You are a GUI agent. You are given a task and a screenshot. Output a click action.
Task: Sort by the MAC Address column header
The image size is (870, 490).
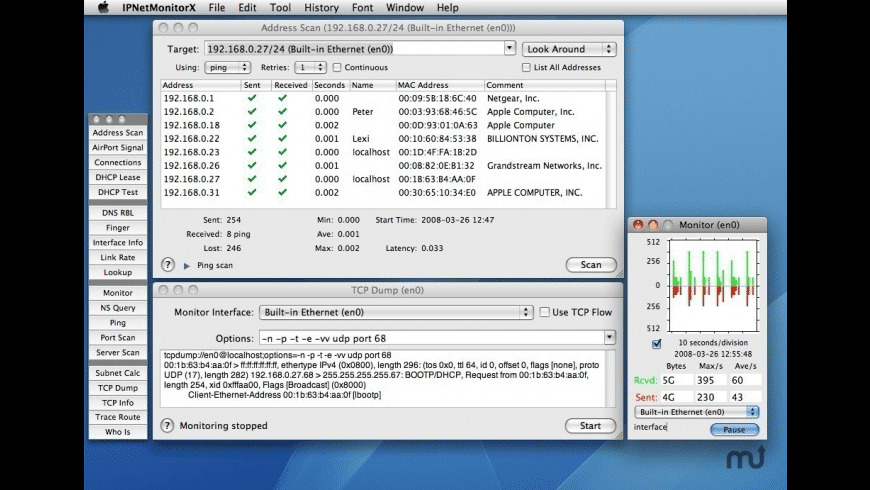tap(439, 85)
